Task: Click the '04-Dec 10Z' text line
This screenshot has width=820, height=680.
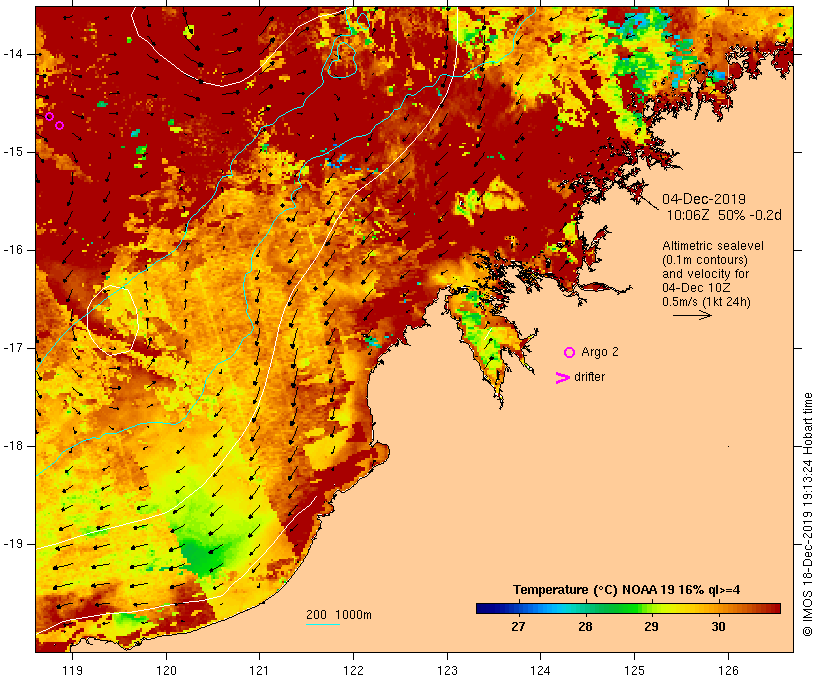Action: tap(696, 288)
